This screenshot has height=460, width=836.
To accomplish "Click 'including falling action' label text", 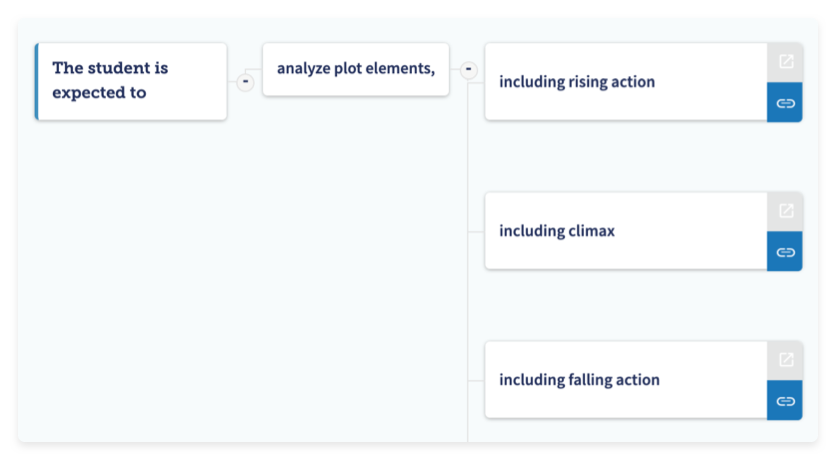I will click(x=579, y=380).
